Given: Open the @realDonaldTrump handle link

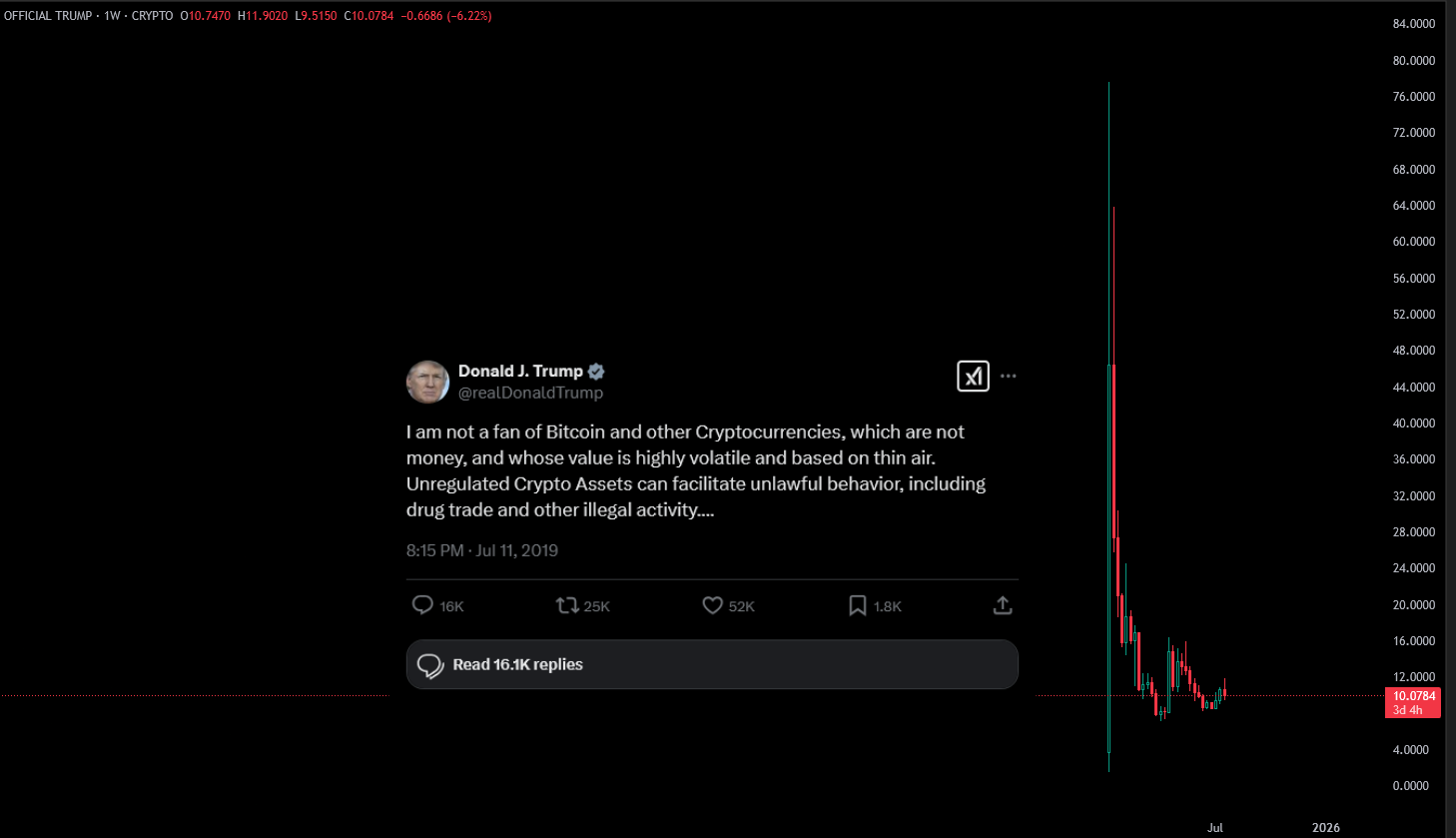Looking at the screenshot, I should click(530, 393).
